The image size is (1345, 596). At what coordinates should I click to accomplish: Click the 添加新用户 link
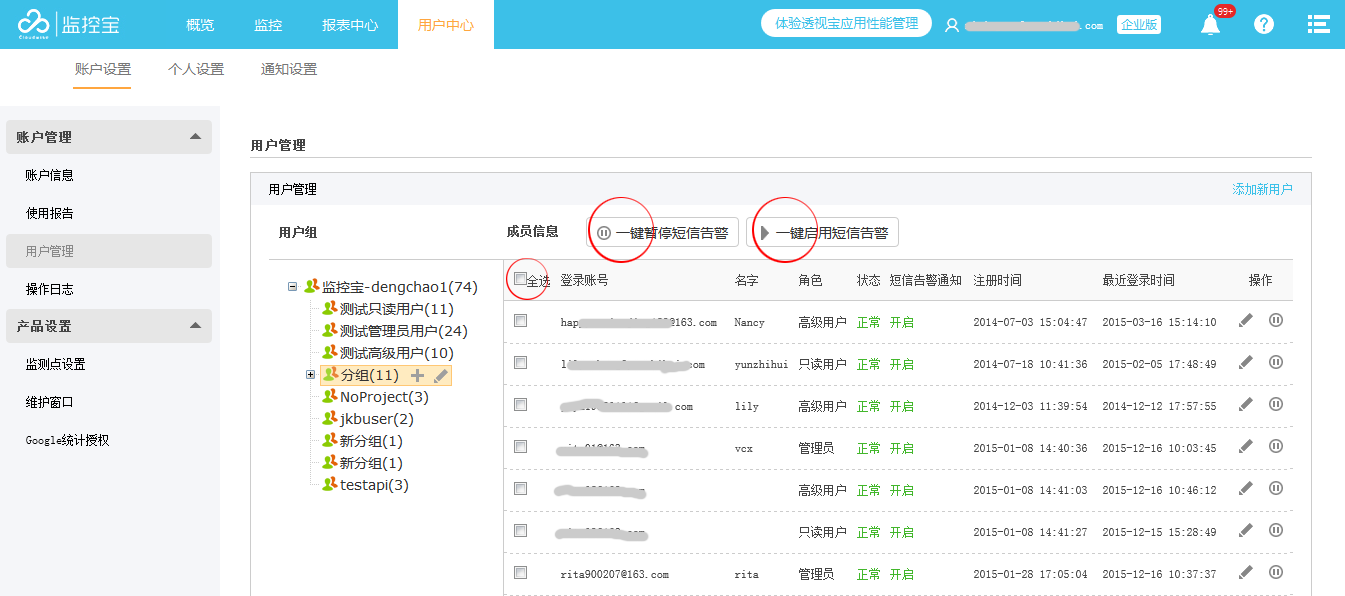pos(1262,189)
